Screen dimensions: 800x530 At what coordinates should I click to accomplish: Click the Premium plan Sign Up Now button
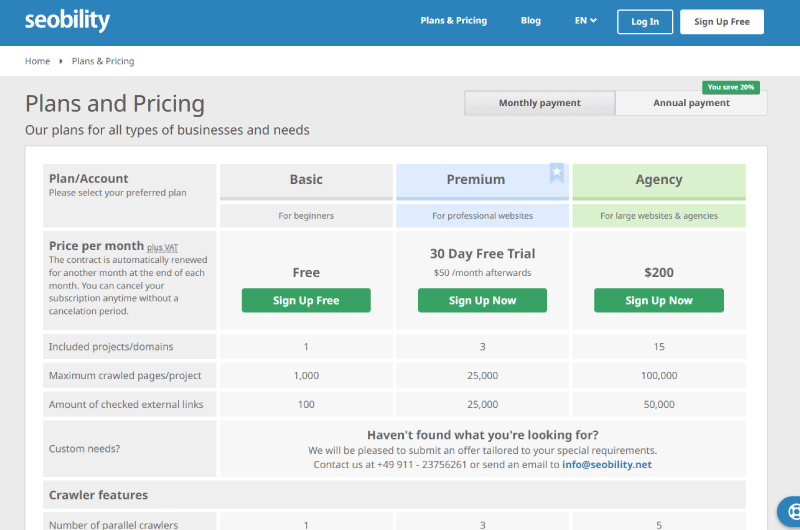pyautogui.click(x=482, y=300)
